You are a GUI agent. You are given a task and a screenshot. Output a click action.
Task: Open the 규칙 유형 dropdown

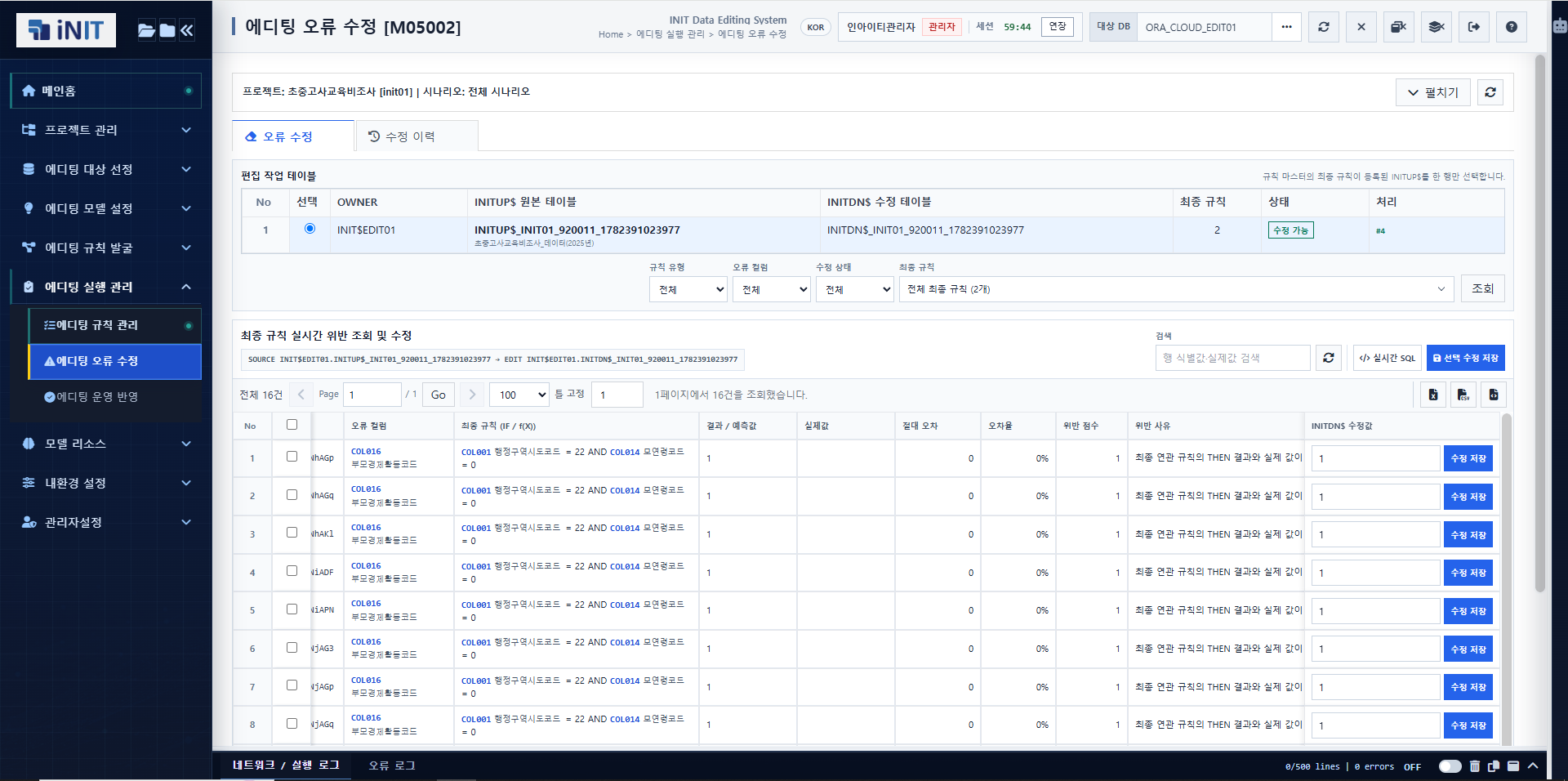tap(688, 289)
